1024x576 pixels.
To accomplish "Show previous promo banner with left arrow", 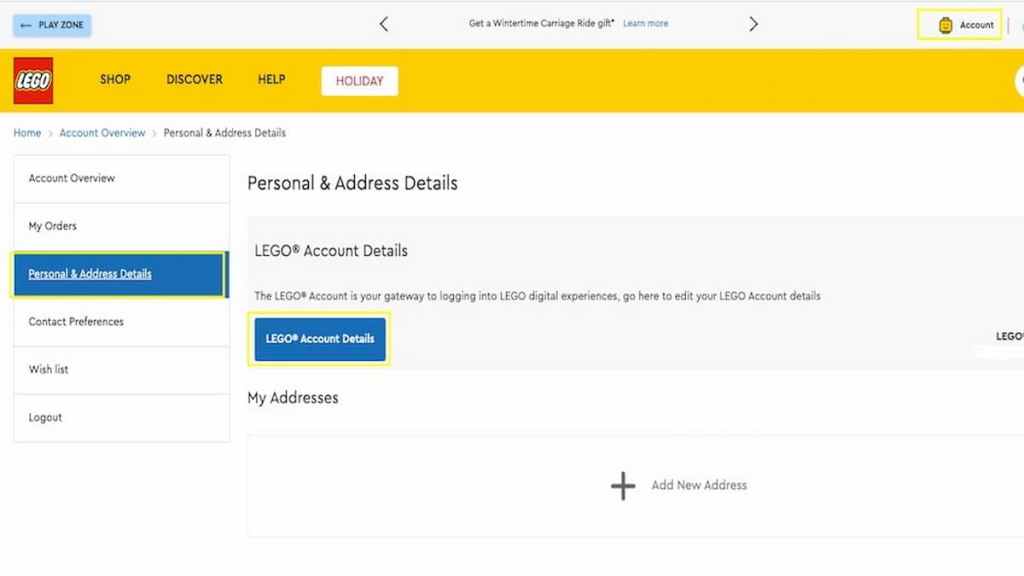I will pyautogui.click(x=383, y=24).
